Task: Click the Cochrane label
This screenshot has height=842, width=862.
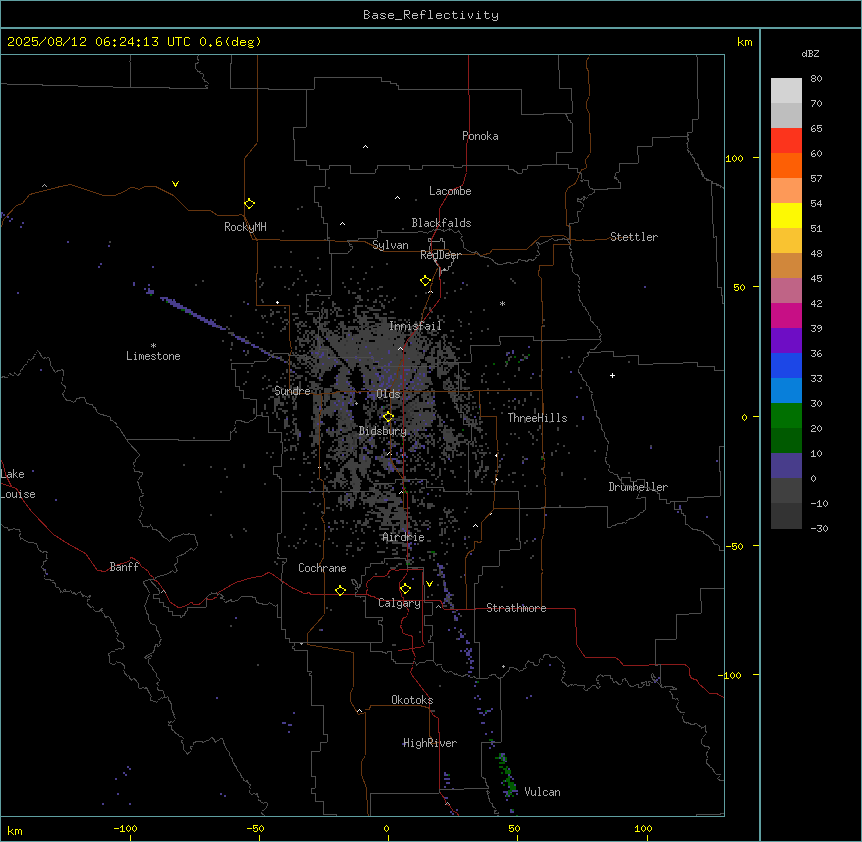Action: pos(322,568)
